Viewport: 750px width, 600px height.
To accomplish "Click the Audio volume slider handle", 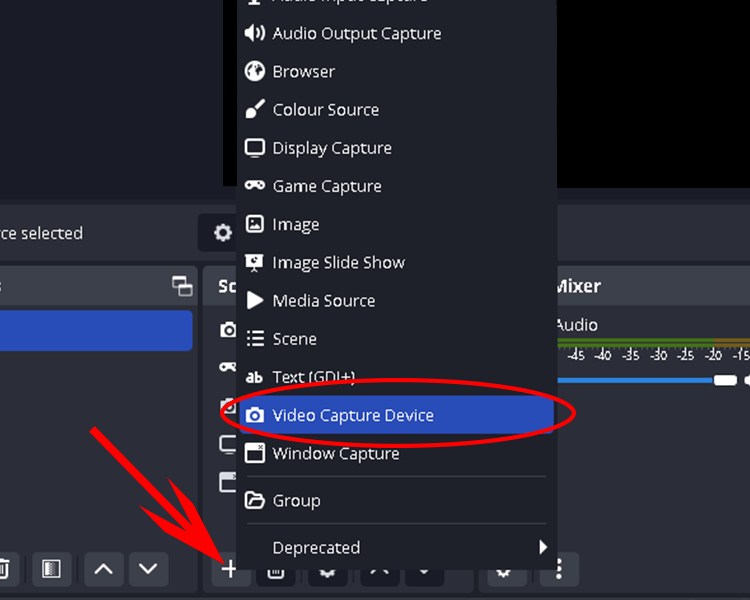I will pos(725,380).
